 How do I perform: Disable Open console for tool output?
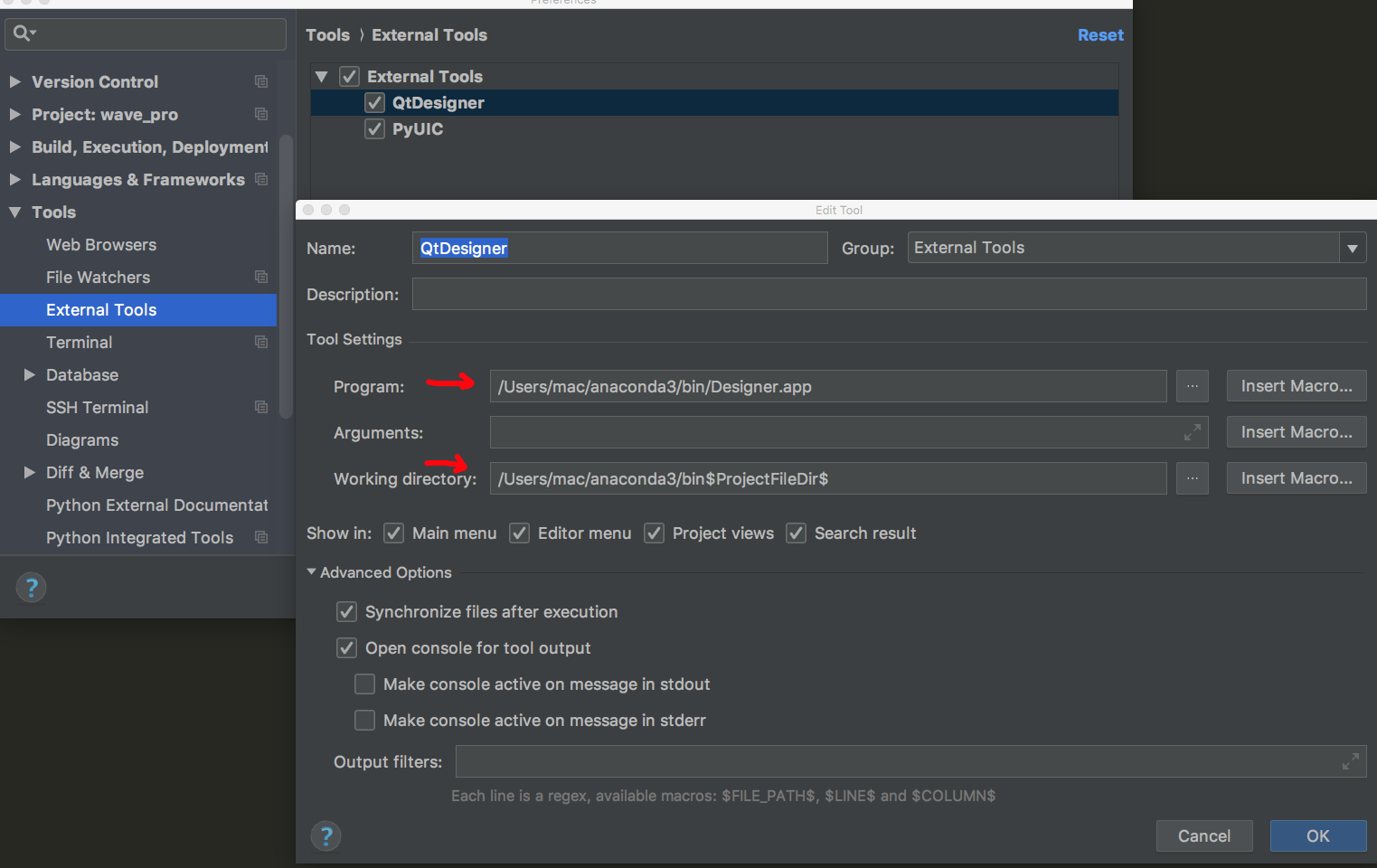point(346,648)
